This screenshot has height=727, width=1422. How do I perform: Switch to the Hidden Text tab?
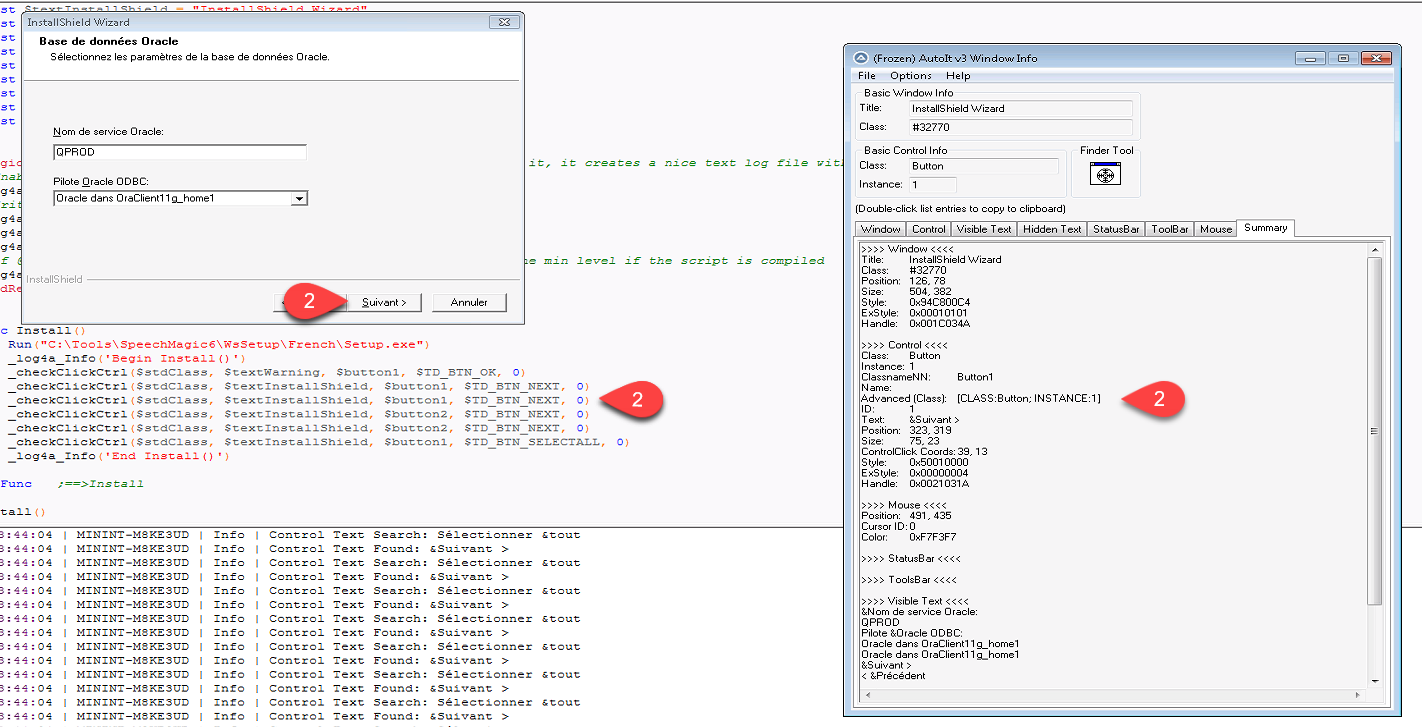1052,229
